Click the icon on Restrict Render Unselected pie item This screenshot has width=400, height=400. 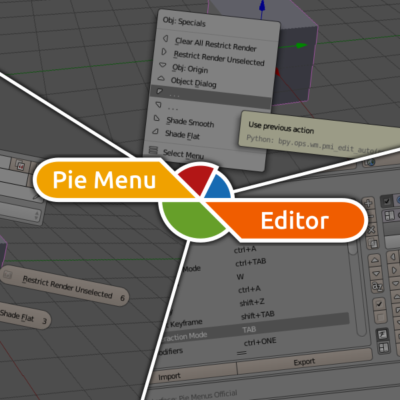click(x=7, y=275)
